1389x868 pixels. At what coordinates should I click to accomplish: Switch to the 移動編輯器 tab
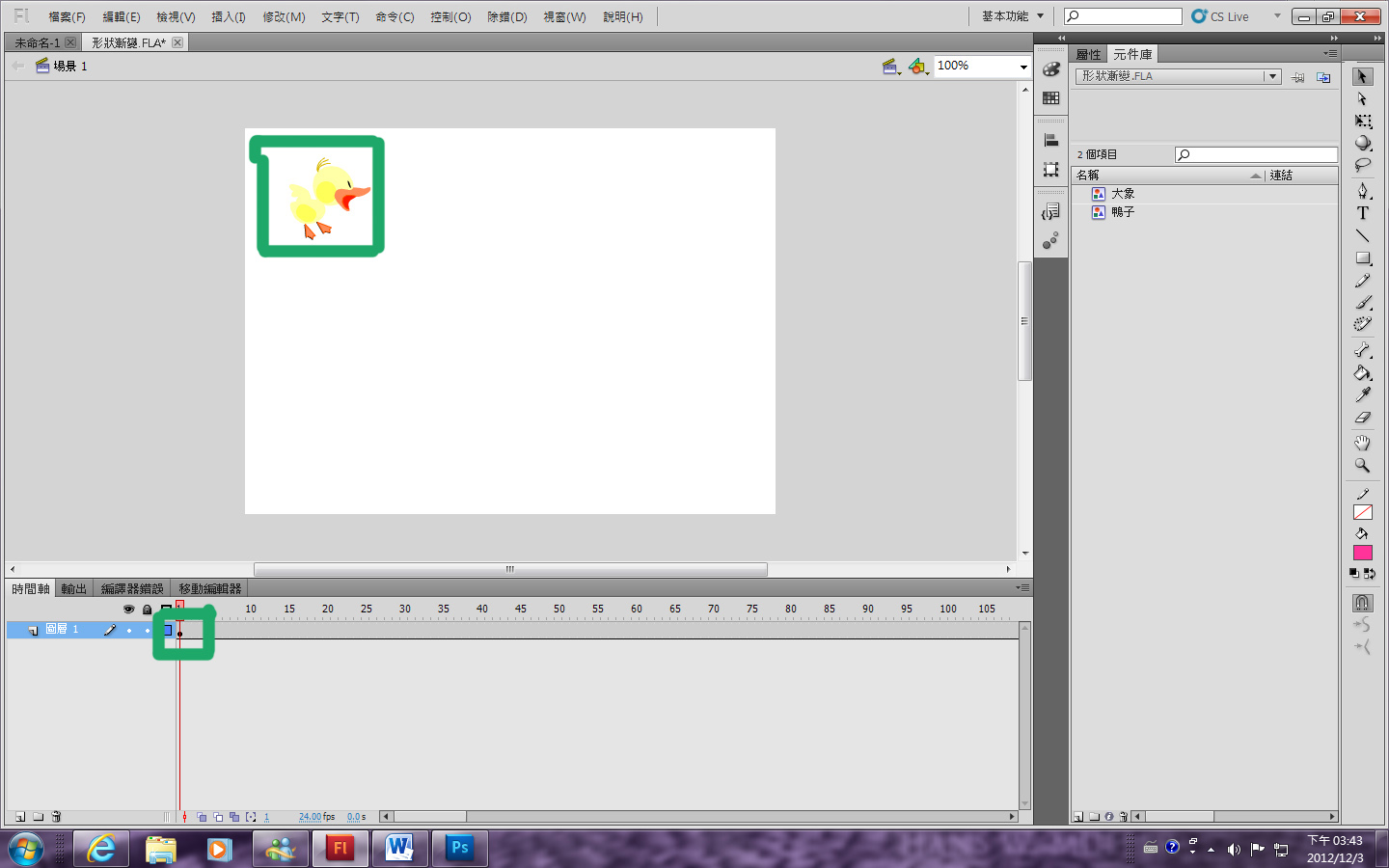coord(209,588)
